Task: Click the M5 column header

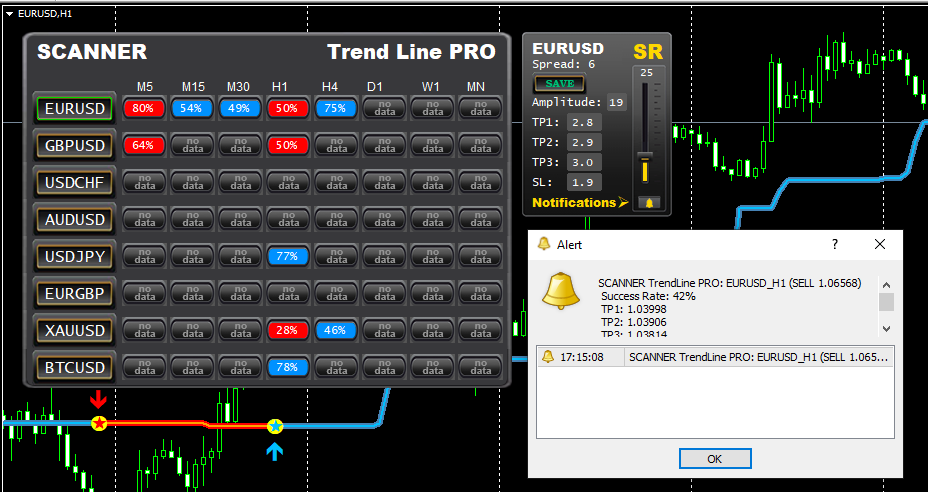Action: tap(145, 87)
